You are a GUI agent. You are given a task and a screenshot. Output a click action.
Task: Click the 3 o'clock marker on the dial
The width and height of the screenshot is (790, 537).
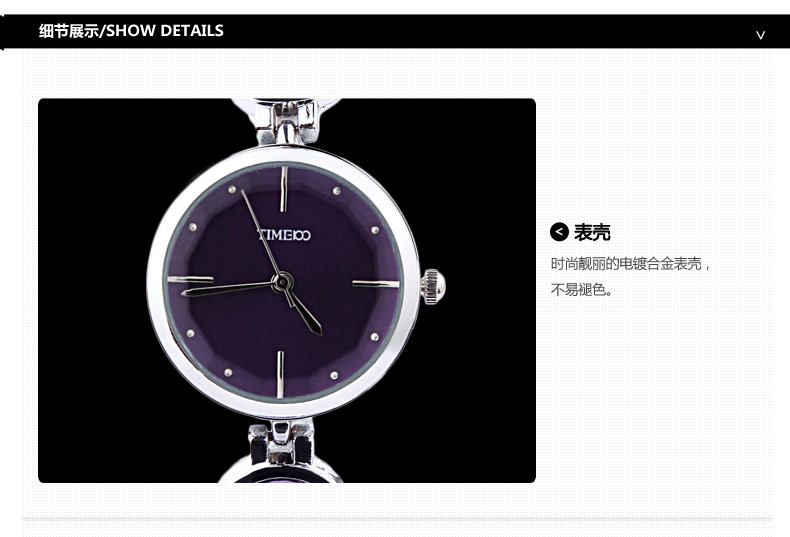point(376,284)
